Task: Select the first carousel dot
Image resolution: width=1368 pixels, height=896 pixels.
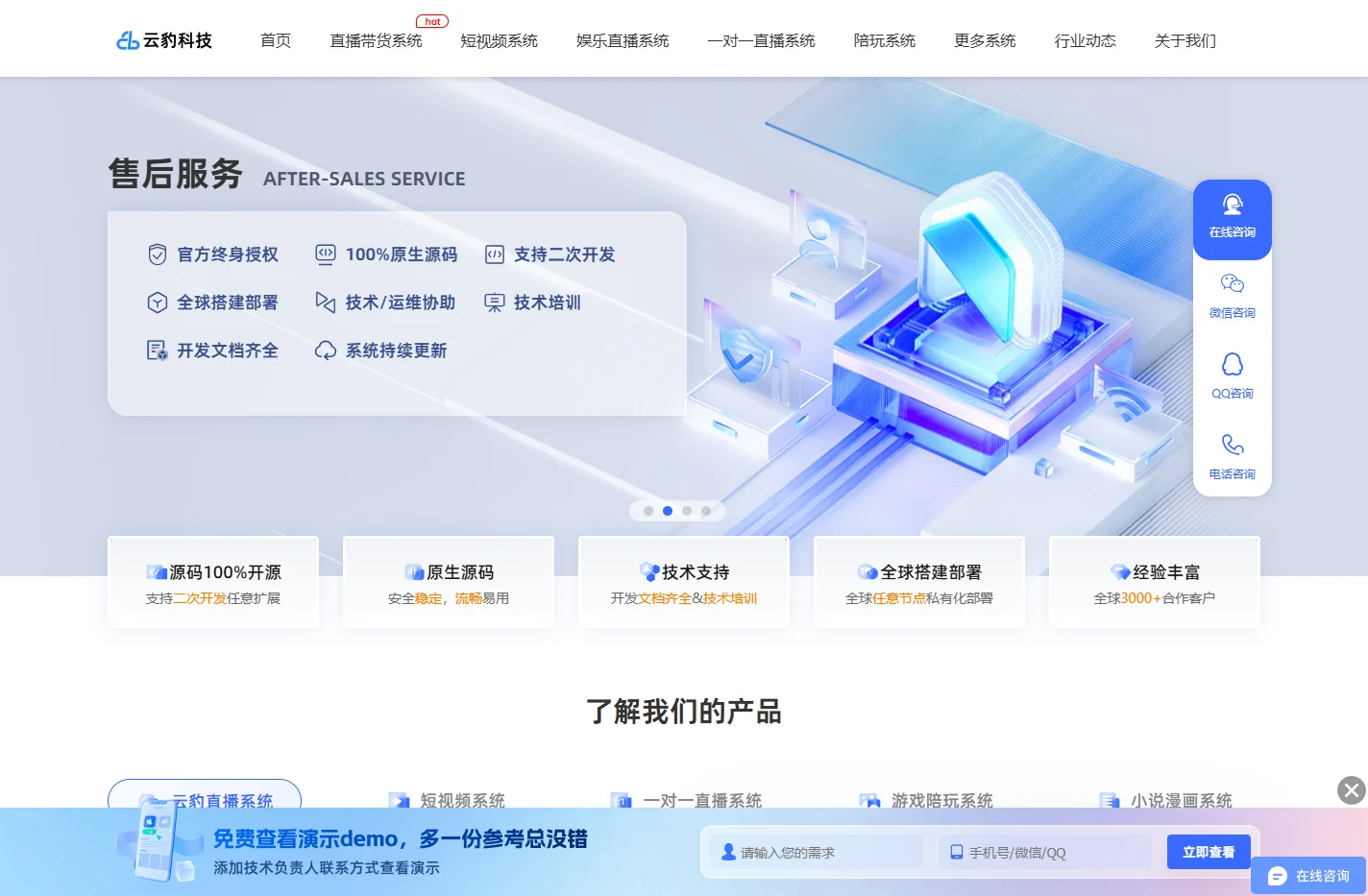Action: tap(648, 511)
